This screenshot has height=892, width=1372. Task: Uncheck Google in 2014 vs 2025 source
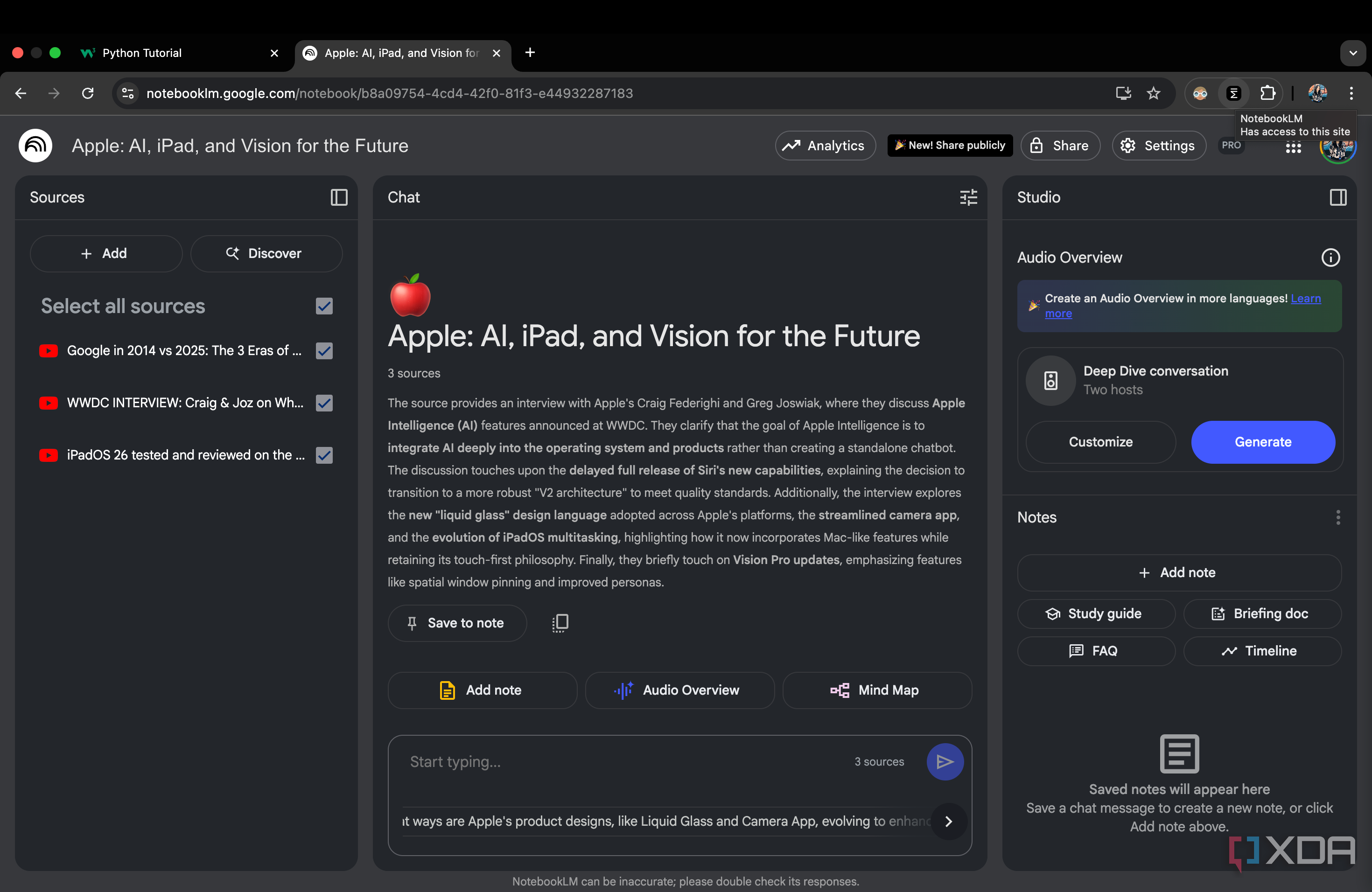[x=324, y=351]
